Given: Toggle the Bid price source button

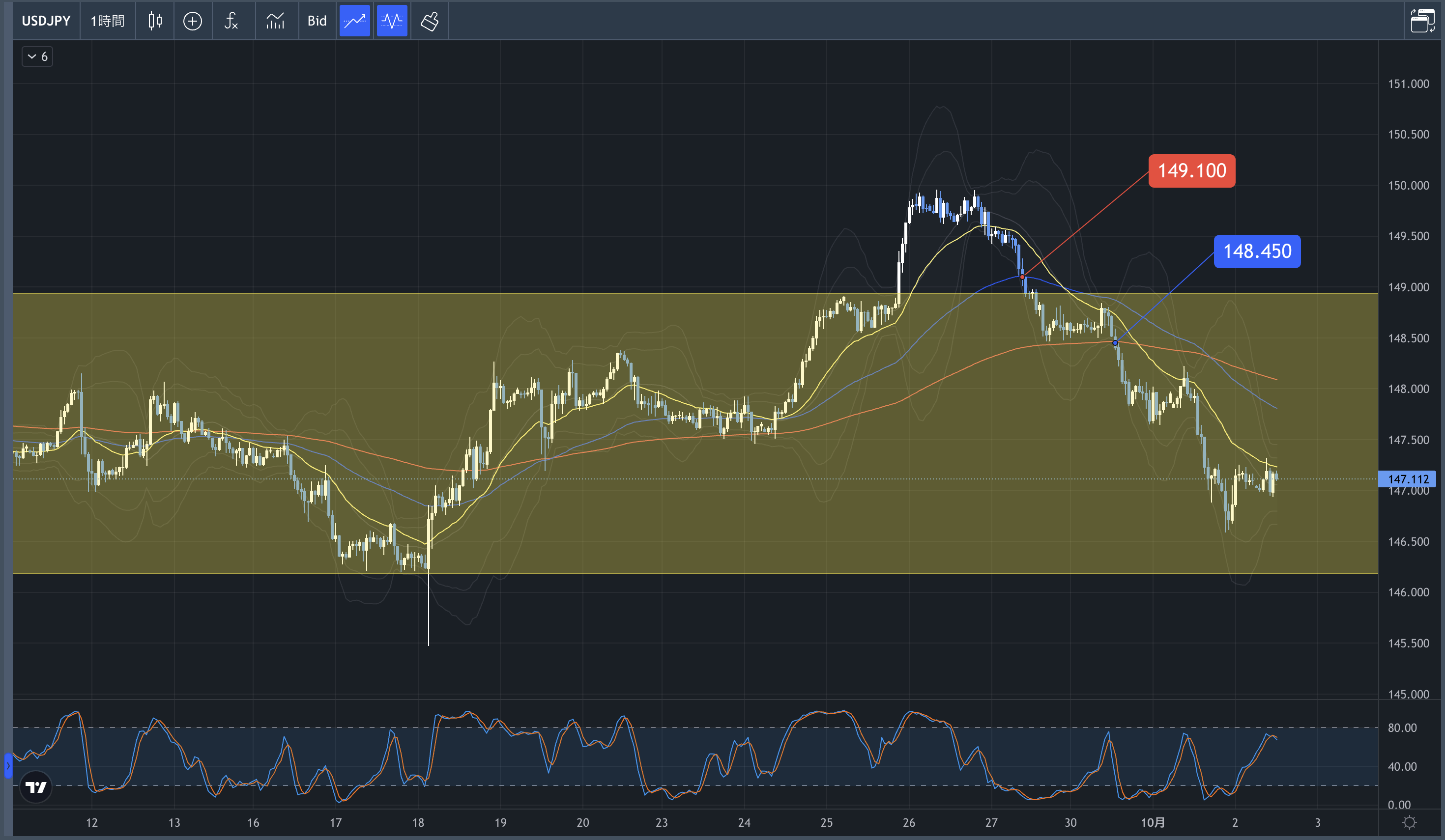Looking at the screenshot, I should [317, 21].
